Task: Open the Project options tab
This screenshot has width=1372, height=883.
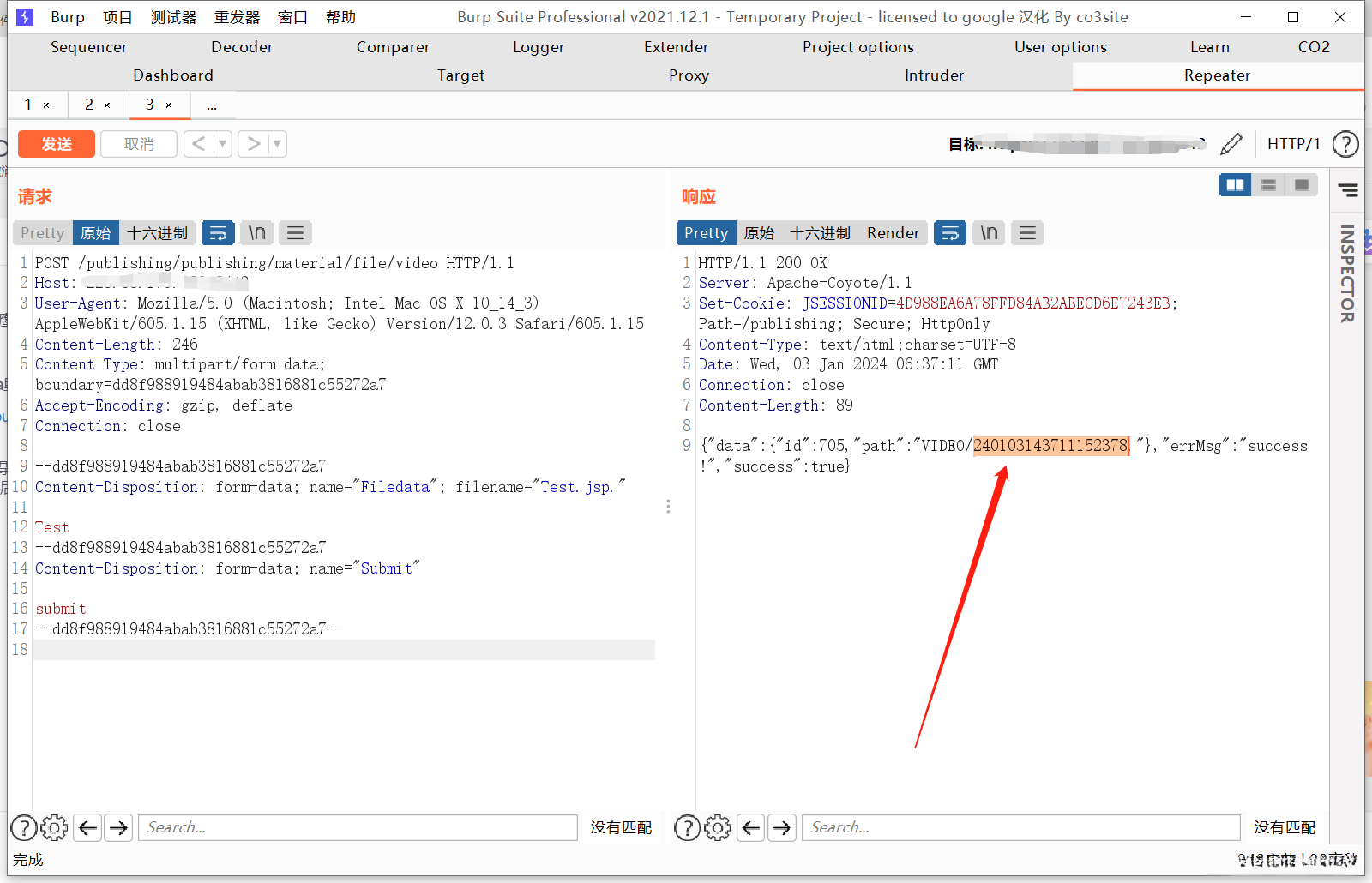Action: click(x=858, y=47)
